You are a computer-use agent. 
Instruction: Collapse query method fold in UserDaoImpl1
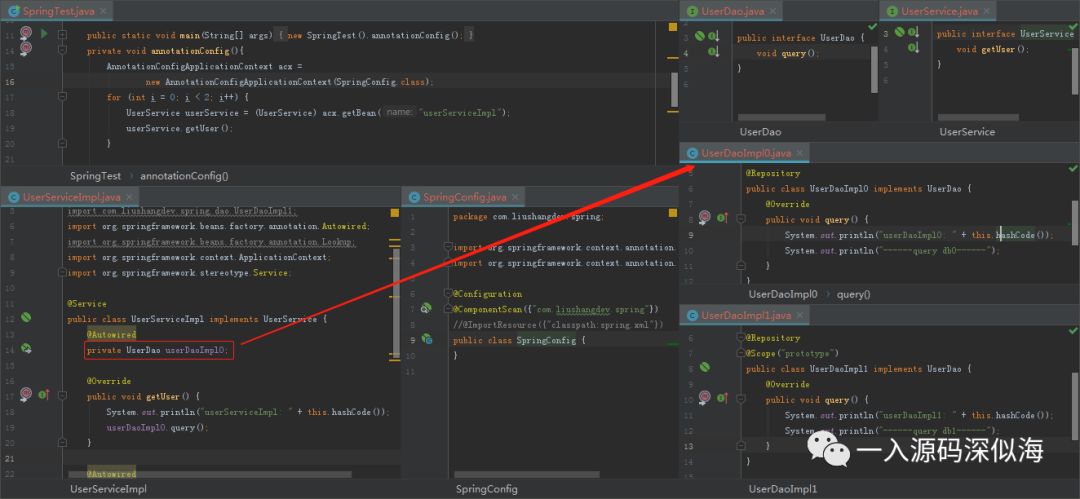(x=740, y=399)
